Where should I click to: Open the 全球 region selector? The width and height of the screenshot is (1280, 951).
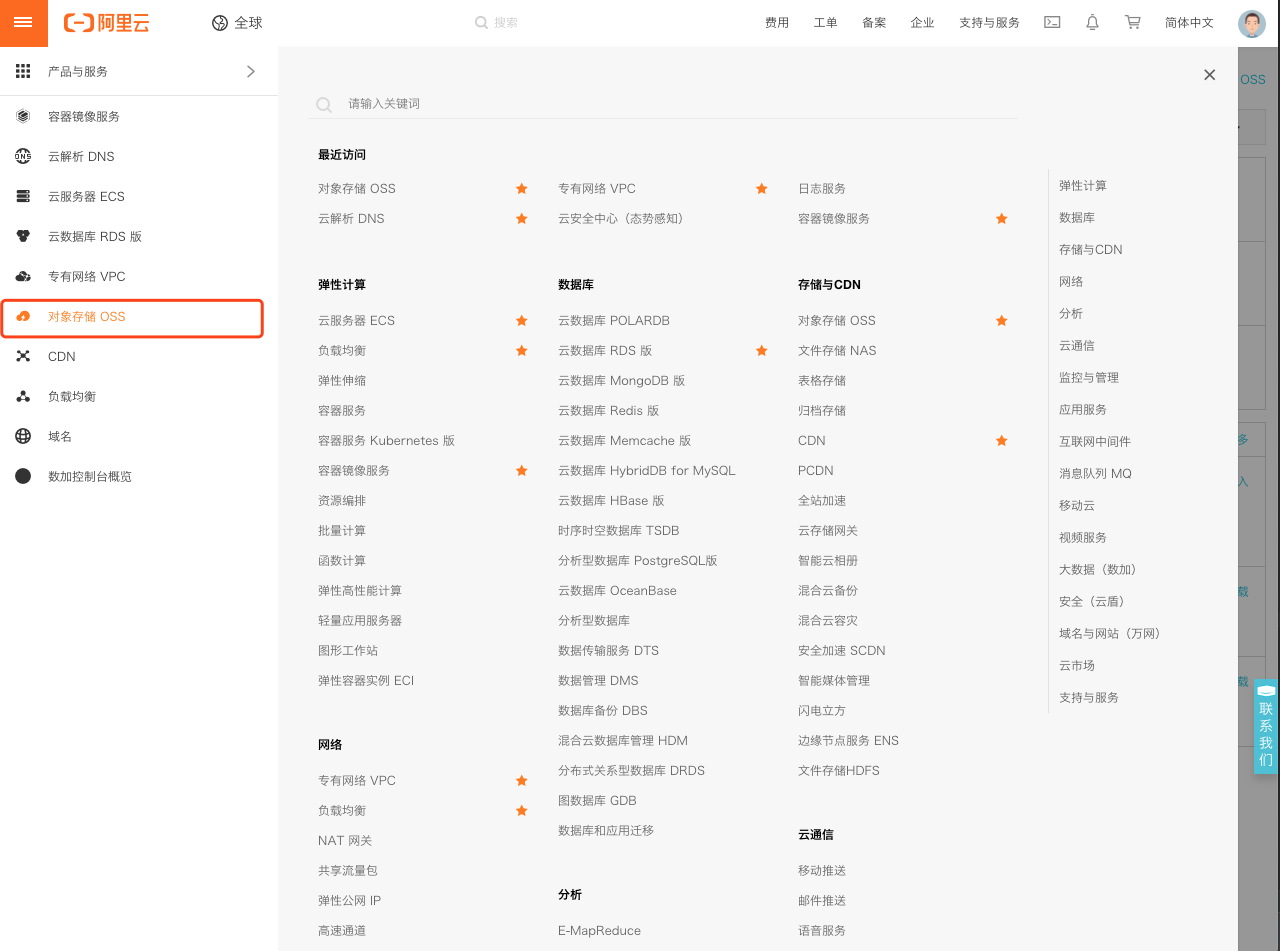click(237, 22)
